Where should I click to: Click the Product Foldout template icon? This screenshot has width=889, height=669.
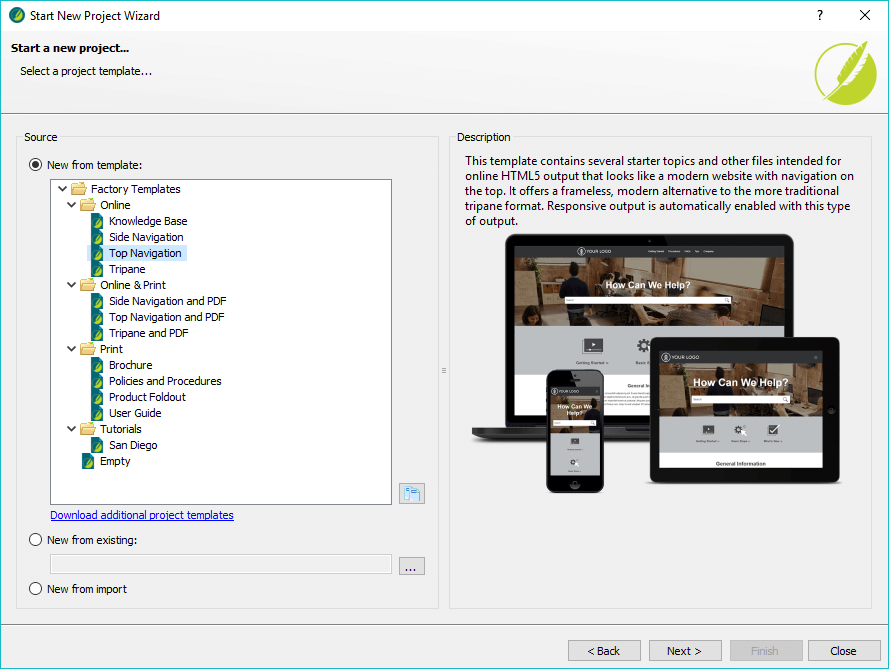click(97, 397)
